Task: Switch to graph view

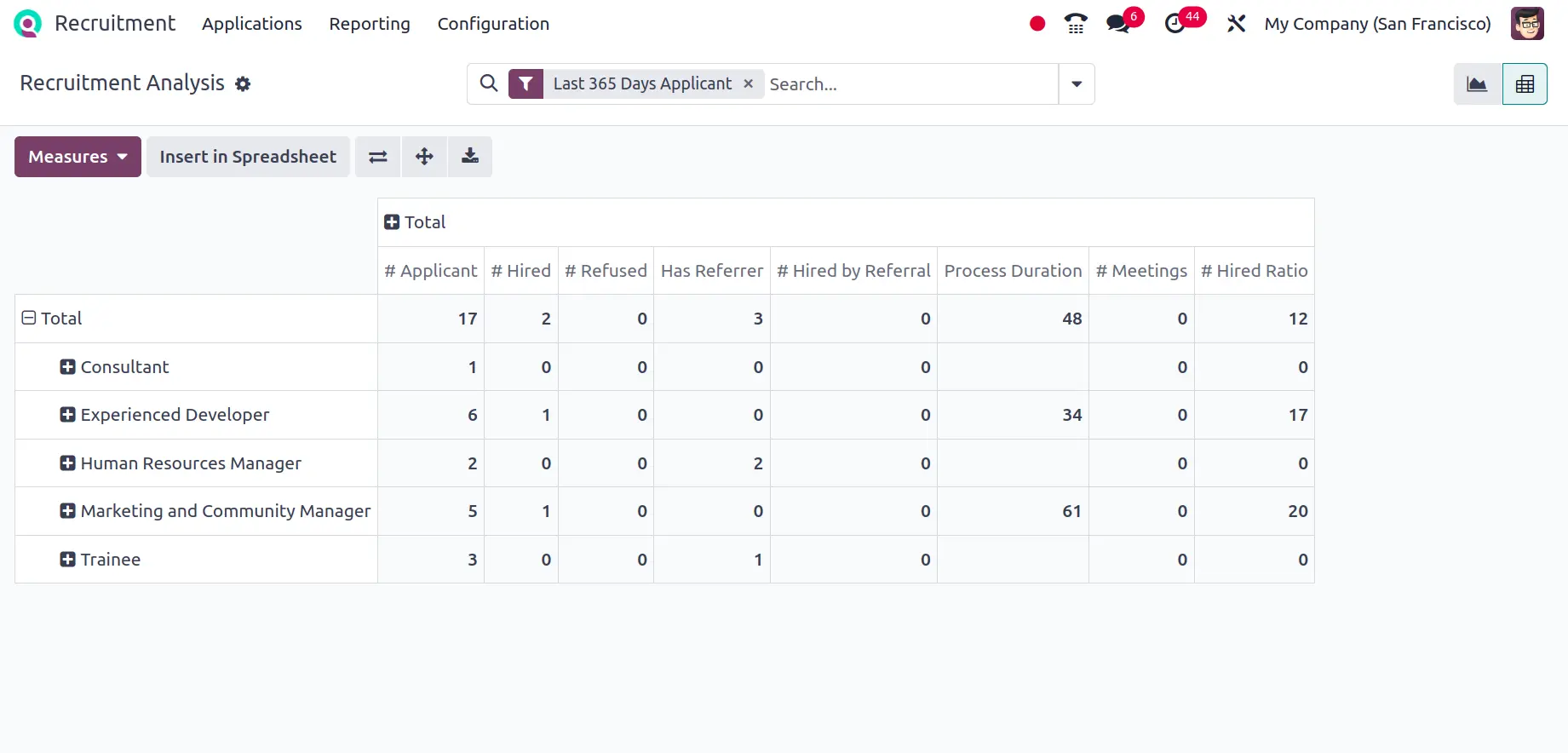Action: 1477,84
